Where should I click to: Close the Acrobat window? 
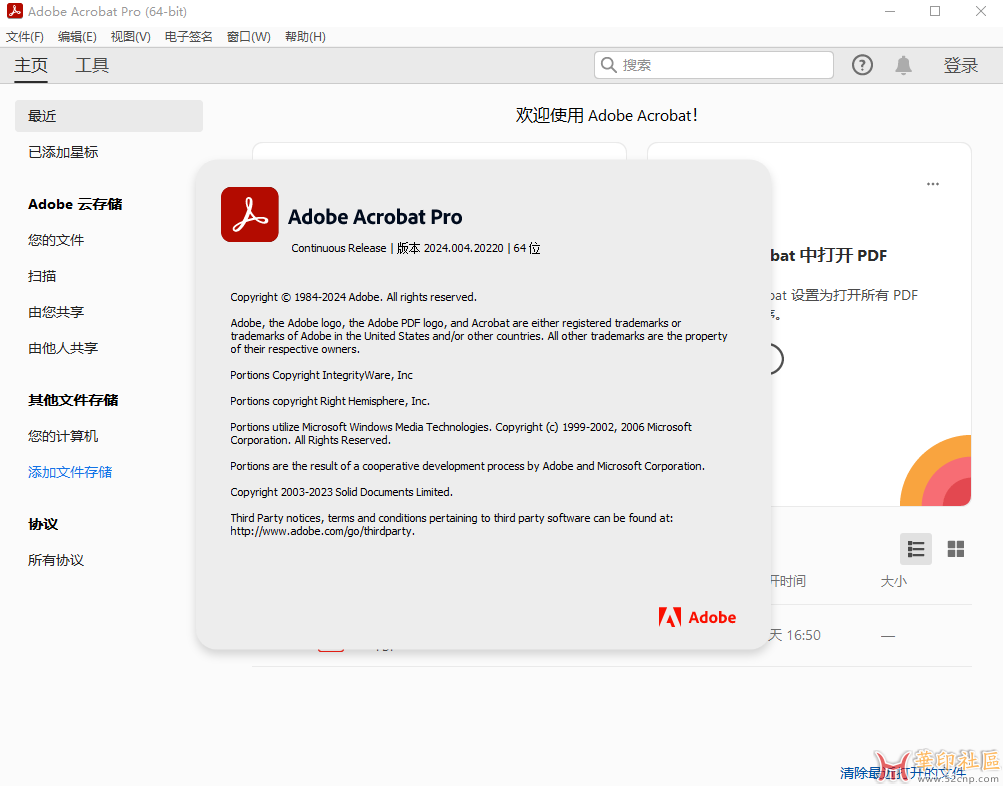981,12
